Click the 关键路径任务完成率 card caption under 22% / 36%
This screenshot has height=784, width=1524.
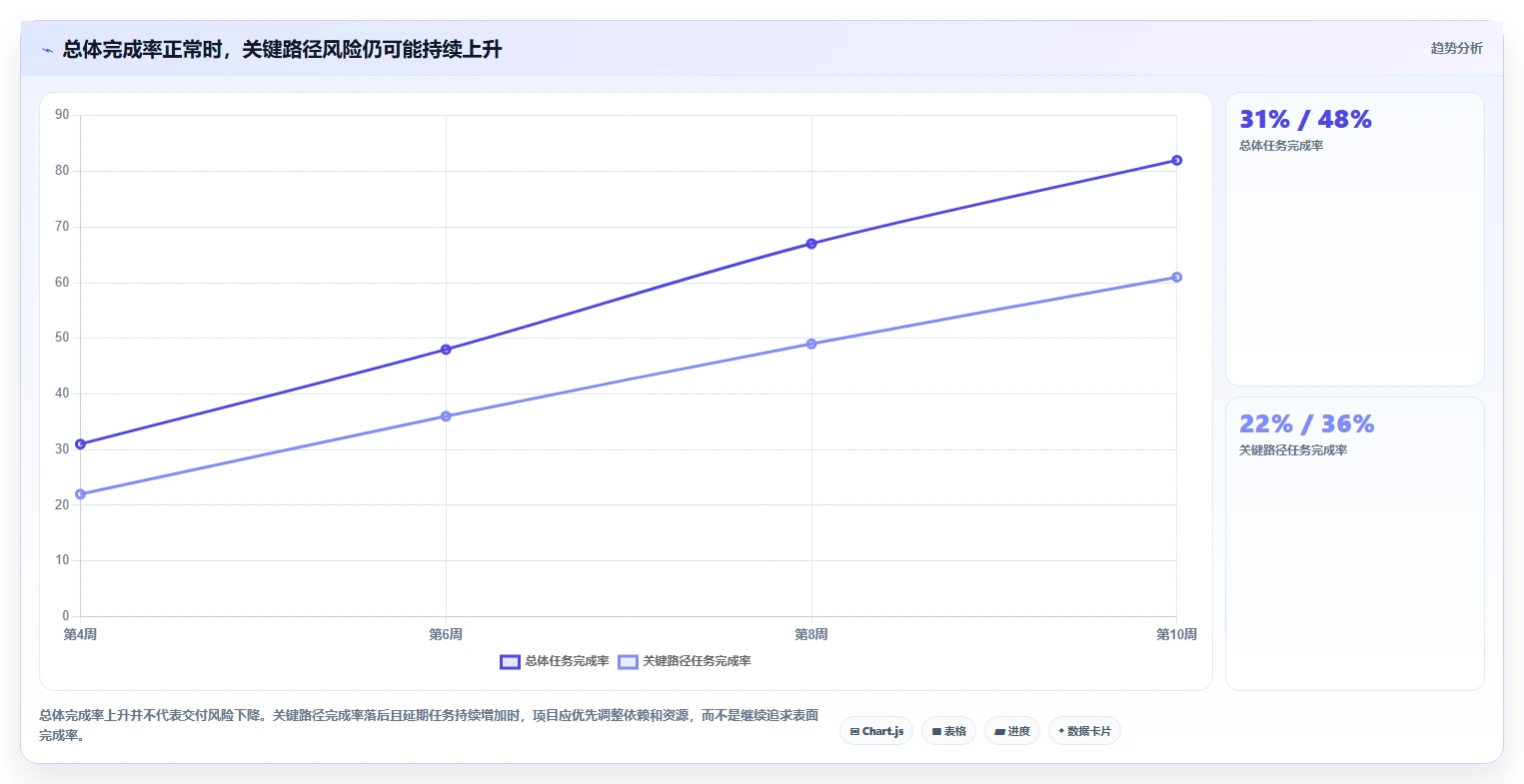coord(1293,450)
